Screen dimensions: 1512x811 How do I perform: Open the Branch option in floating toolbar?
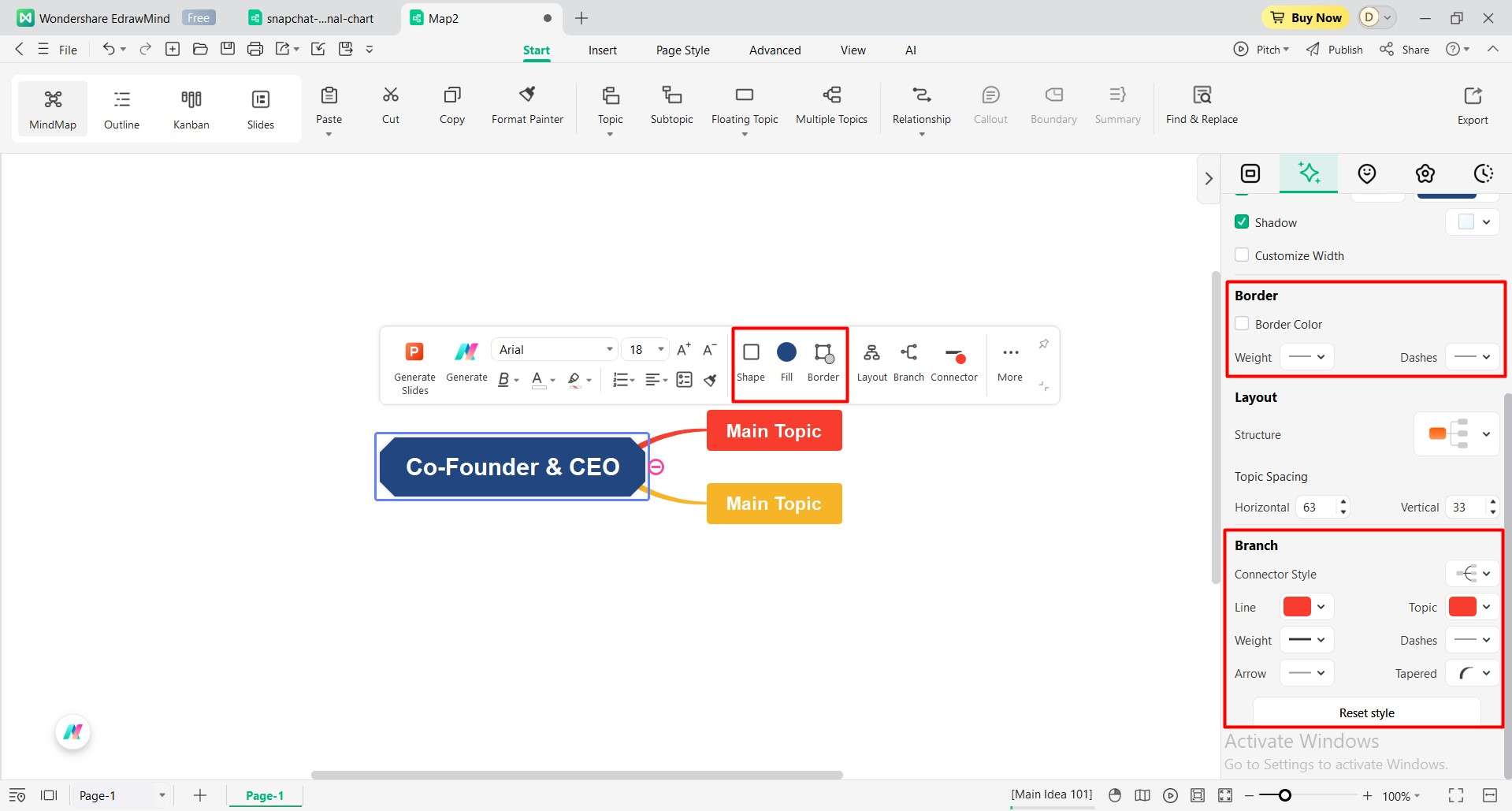[908, 363]
